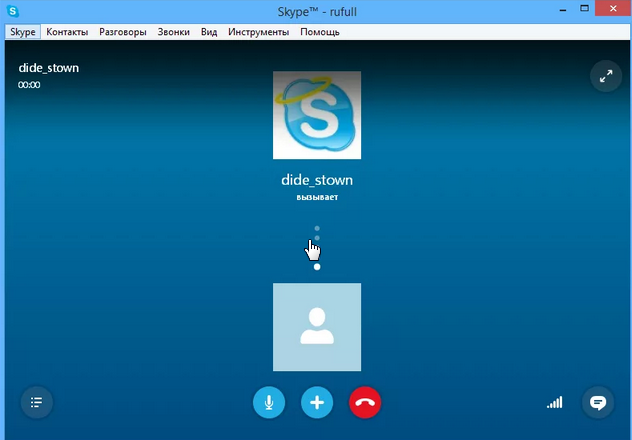End the call with the red hang-up button

365,402
